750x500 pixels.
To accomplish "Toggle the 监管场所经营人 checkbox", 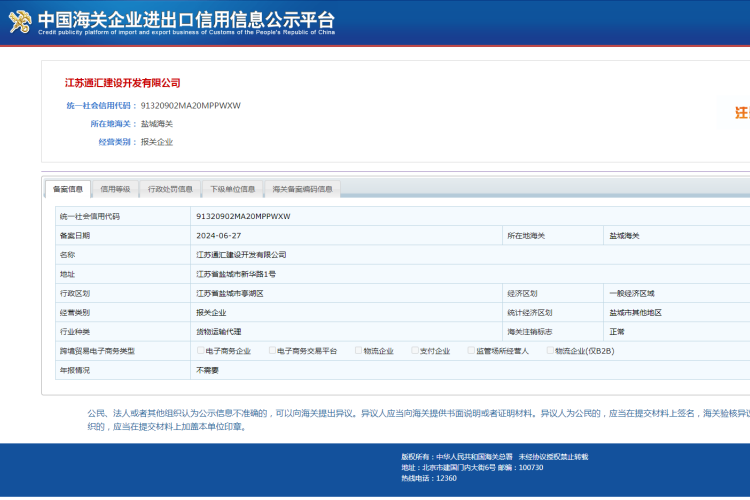I will pos(472,351).
